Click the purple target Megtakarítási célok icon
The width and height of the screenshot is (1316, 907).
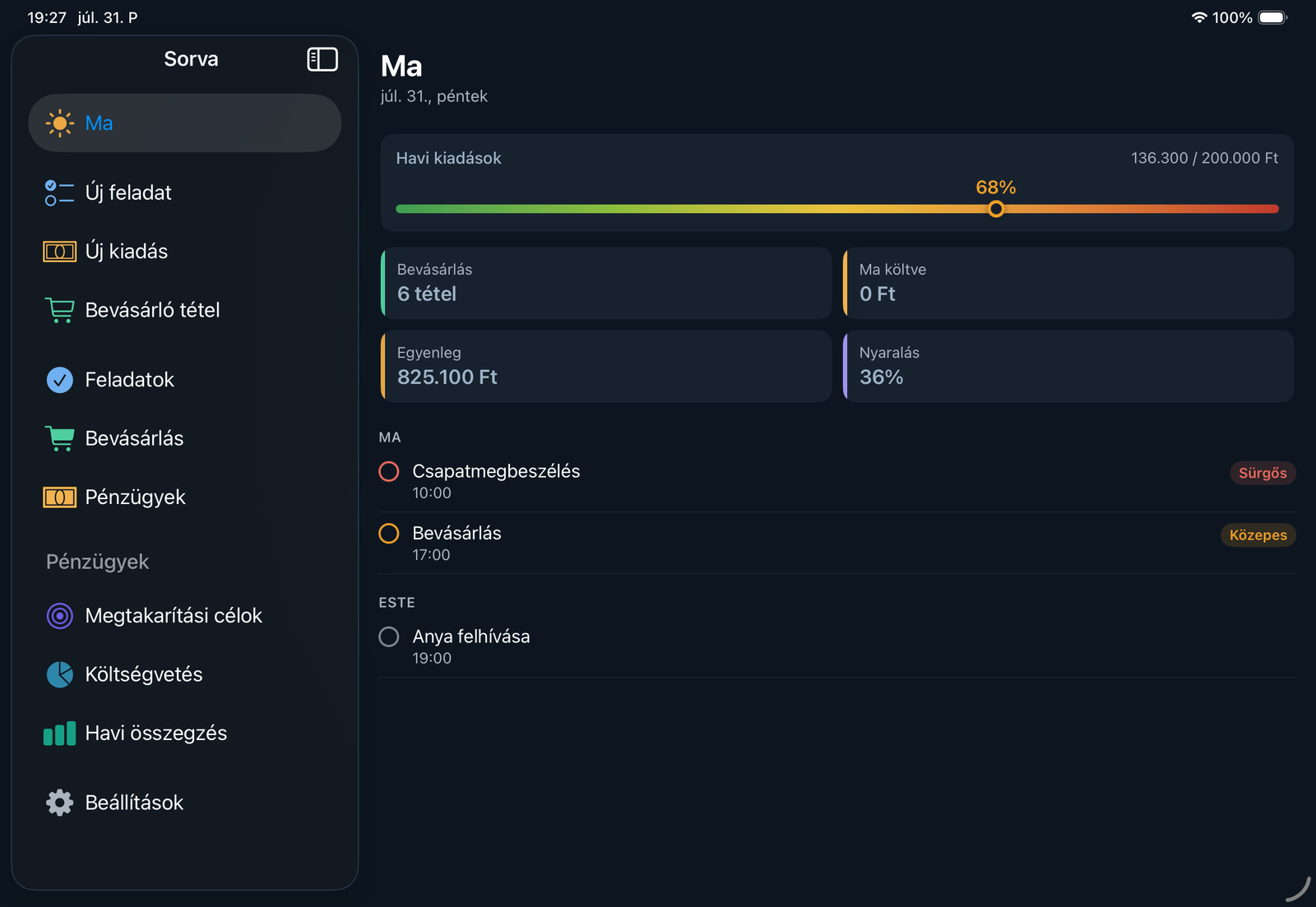(x=59, y=616)
